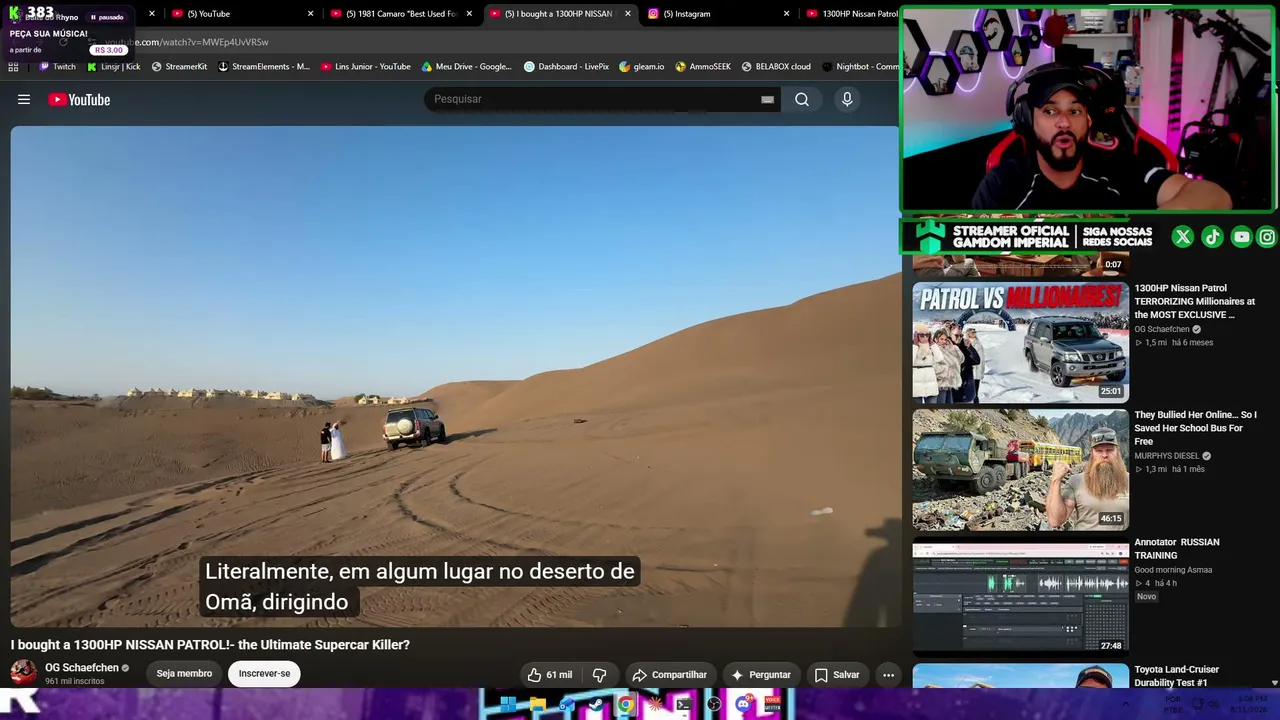This screenshot has width=1280, height=720.
Task: Open OBS Studio from the taskbar
Action: tap(713, 704)
